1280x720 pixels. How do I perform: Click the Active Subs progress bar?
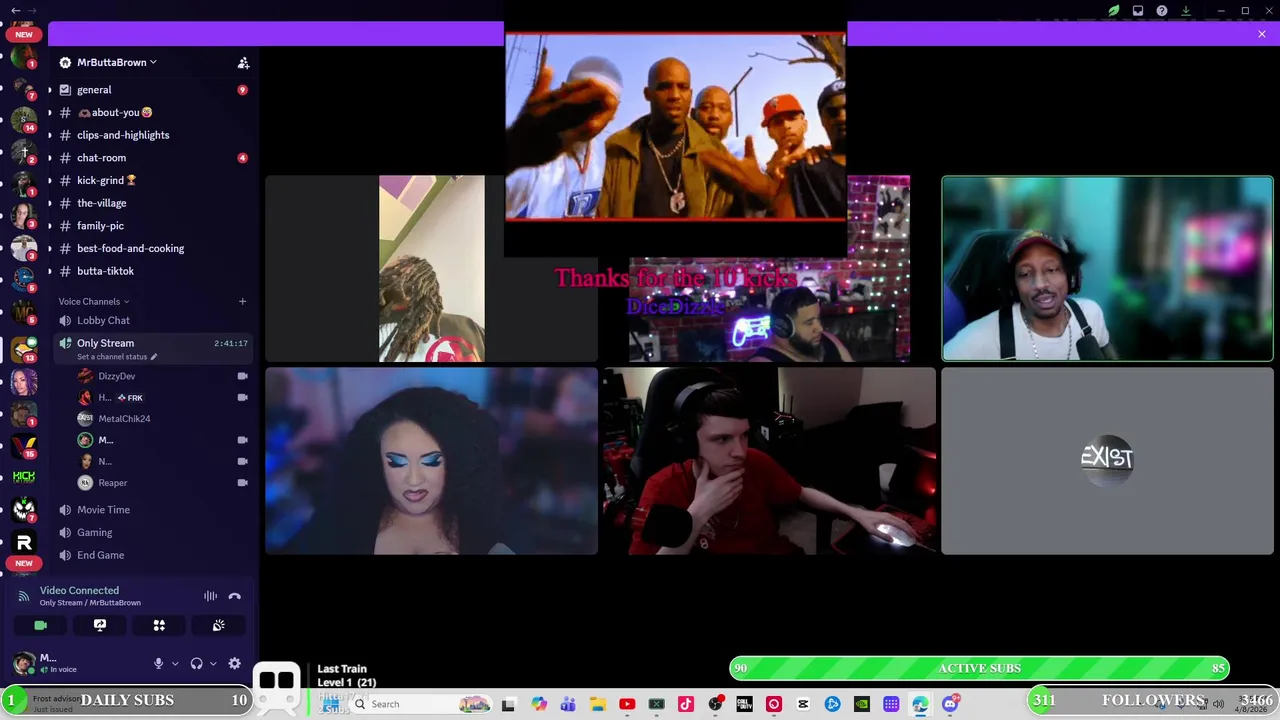click(x=980, y=668)
